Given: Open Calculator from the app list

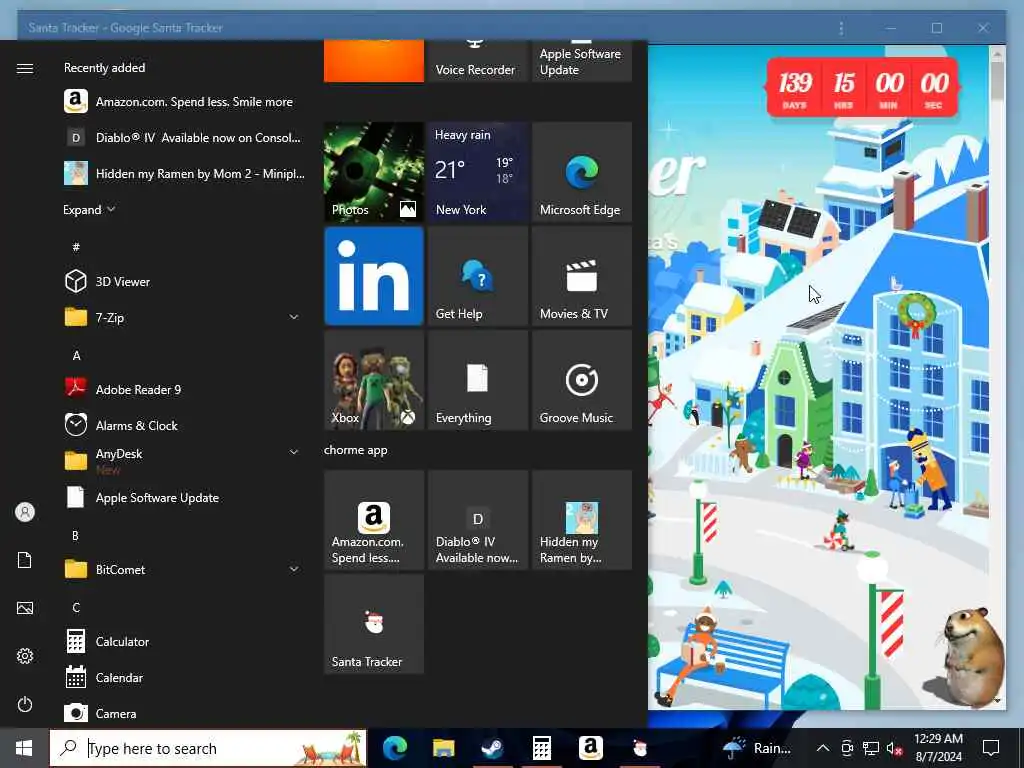Looking at the screenshot, I should click(x=185, y=641).
